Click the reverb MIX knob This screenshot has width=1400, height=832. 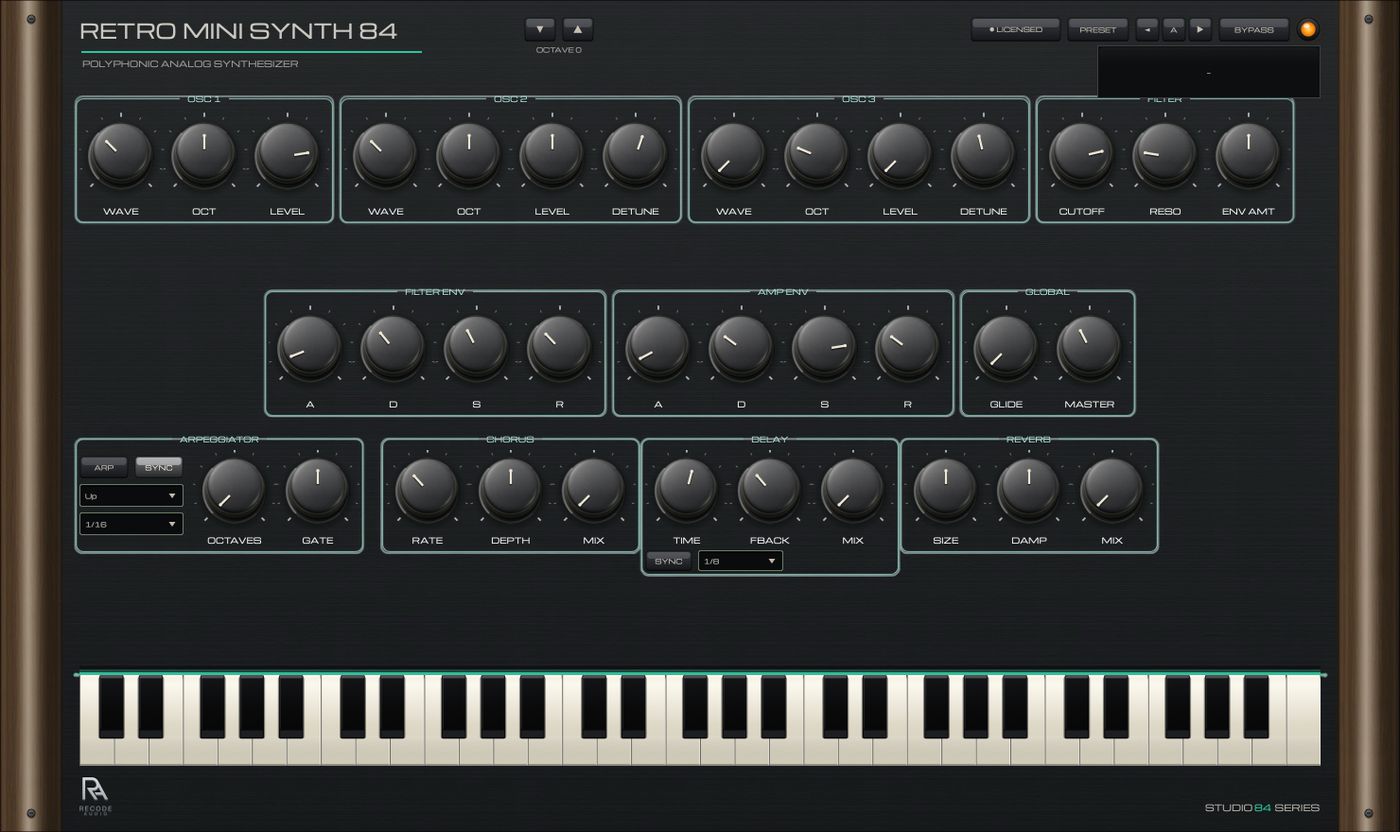(1112, 489)
